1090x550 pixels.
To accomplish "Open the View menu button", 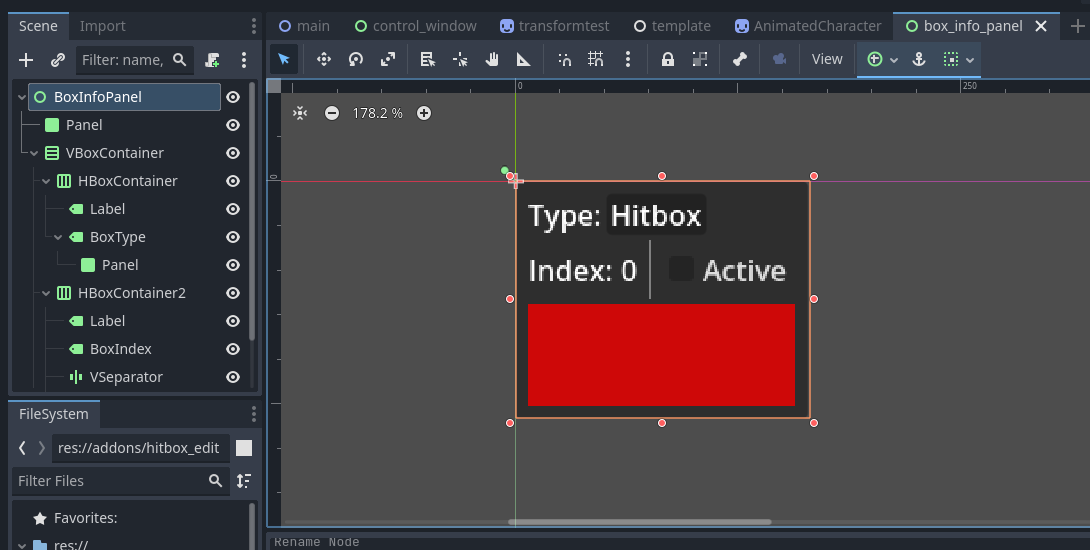I will [x=827, y=60].
